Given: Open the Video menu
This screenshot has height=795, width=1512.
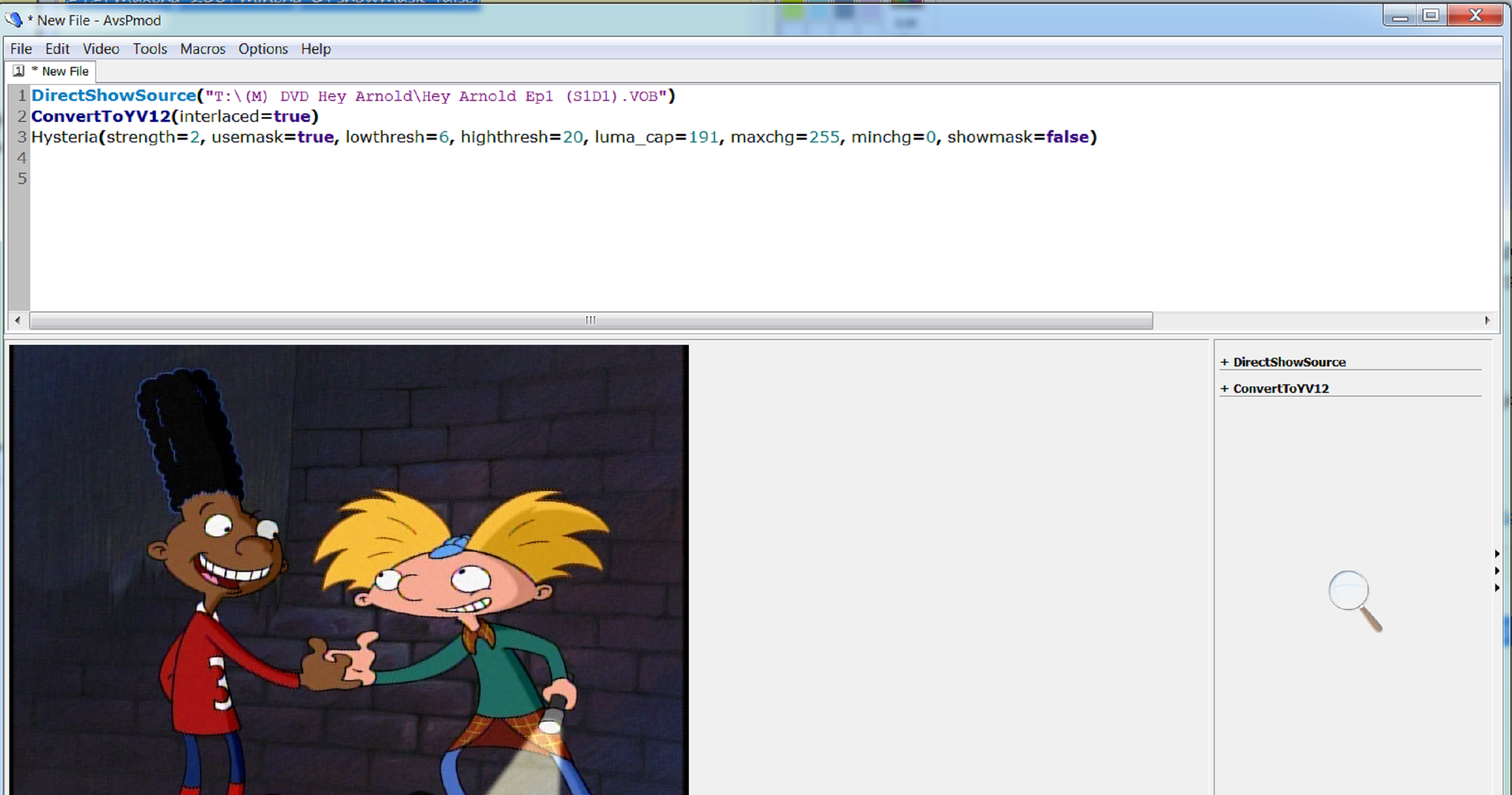Looking at the screenshot, I should pos(101,49).
